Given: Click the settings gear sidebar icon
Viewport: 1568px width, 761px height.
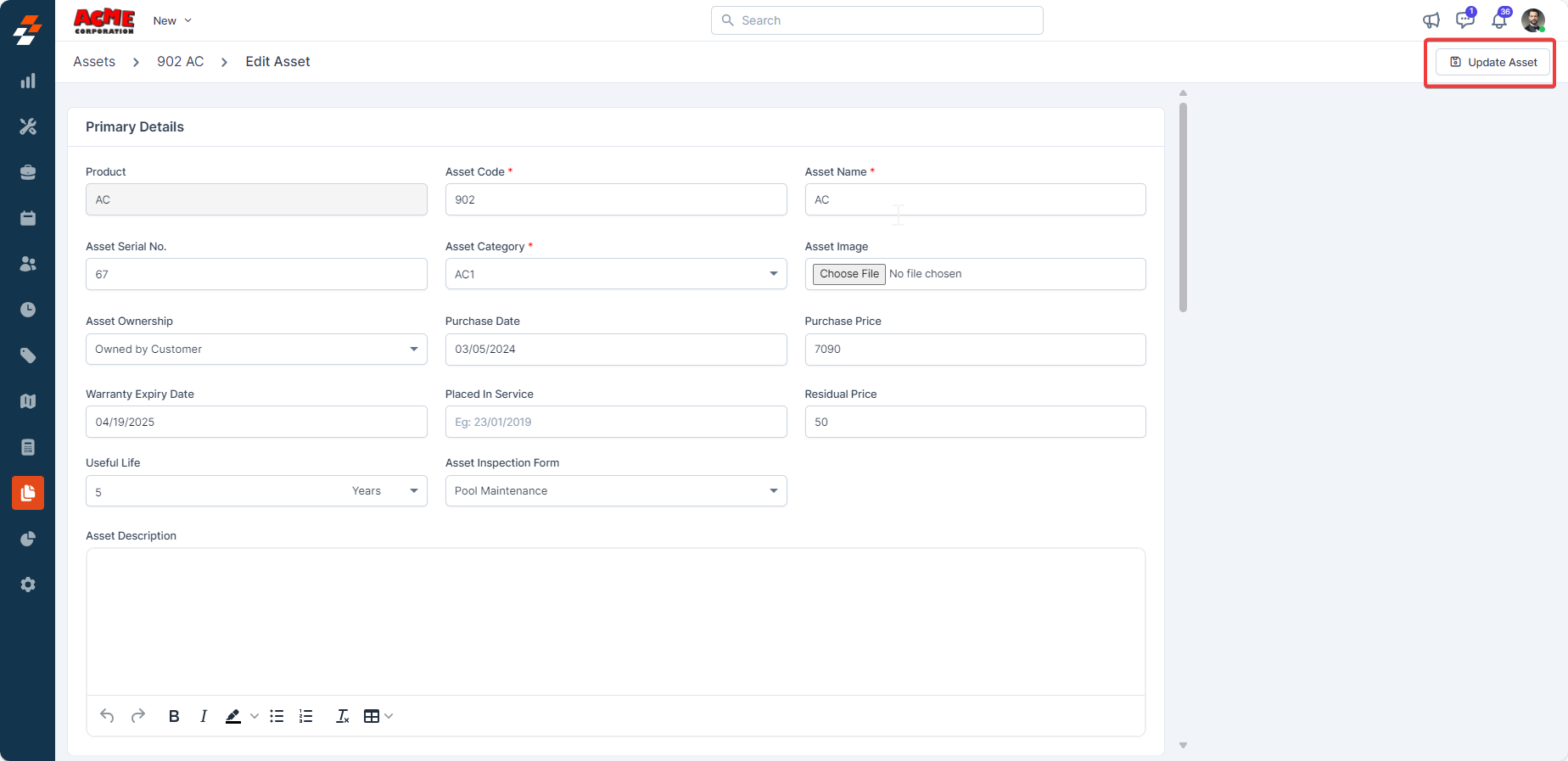Looking at the screenshot, I should tap(28, 585).
